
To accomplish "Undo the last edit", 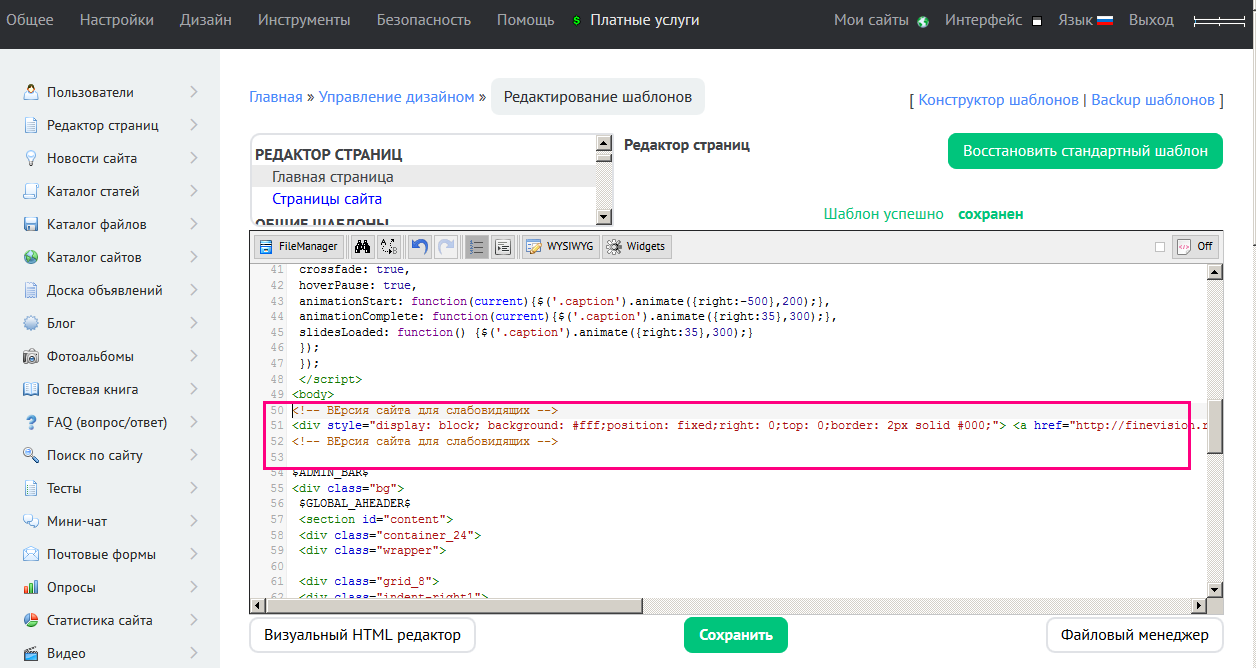I will pos(420,246).
